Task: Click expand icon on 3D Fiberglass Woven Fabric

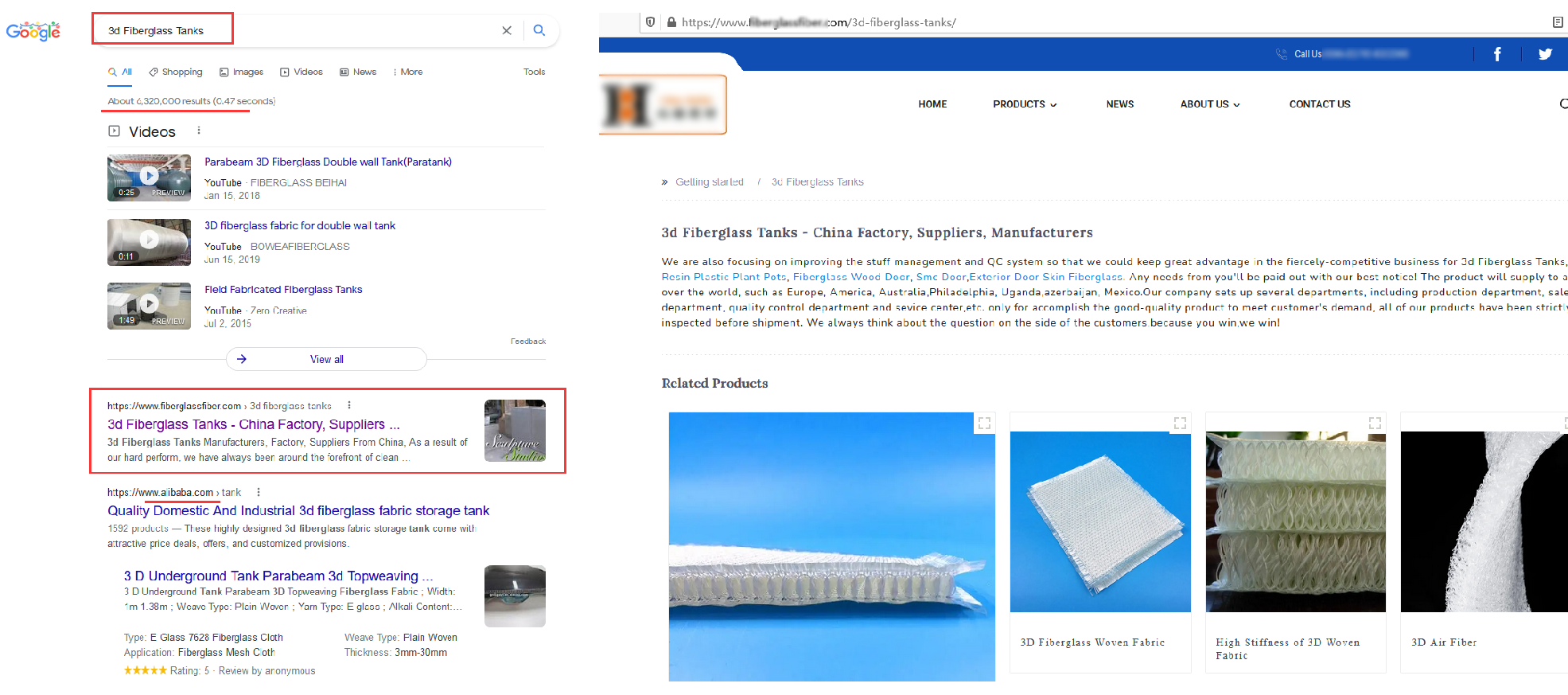Action: [1180, 424]
